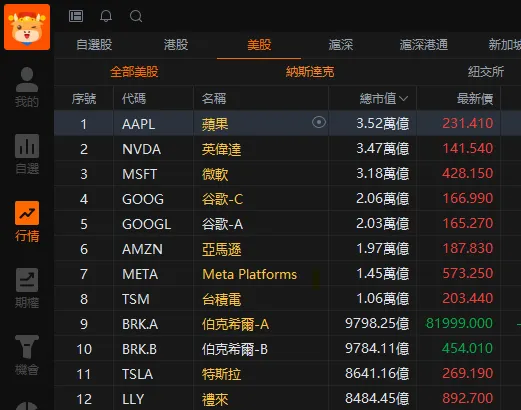521x410 pixels.
Task: Click the 序號 column header
Action: (x=84, y=99)
